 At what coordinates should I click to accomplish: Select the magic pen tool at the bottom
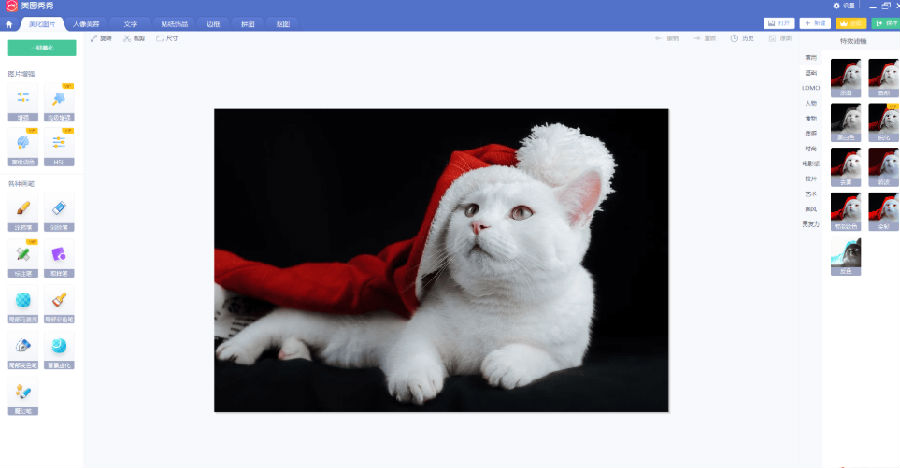(23, 396)
